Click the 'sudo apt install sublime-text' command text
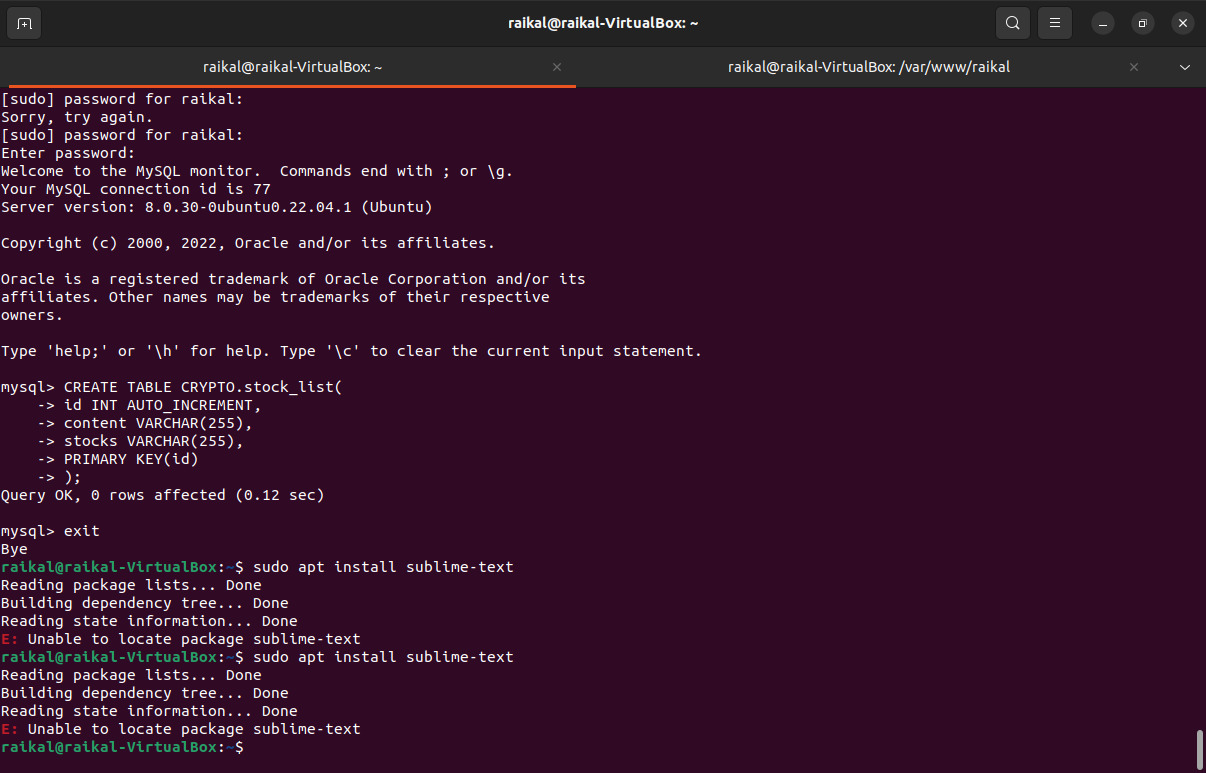 (383, 566)
